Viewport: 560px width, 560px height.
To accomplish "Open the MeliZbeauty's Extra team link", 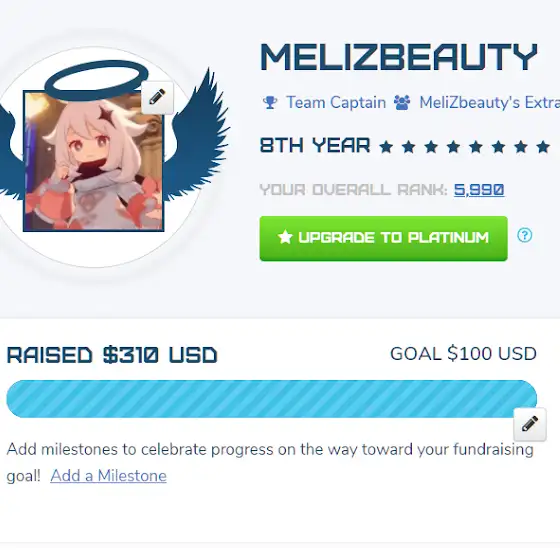I will (490, 102).
